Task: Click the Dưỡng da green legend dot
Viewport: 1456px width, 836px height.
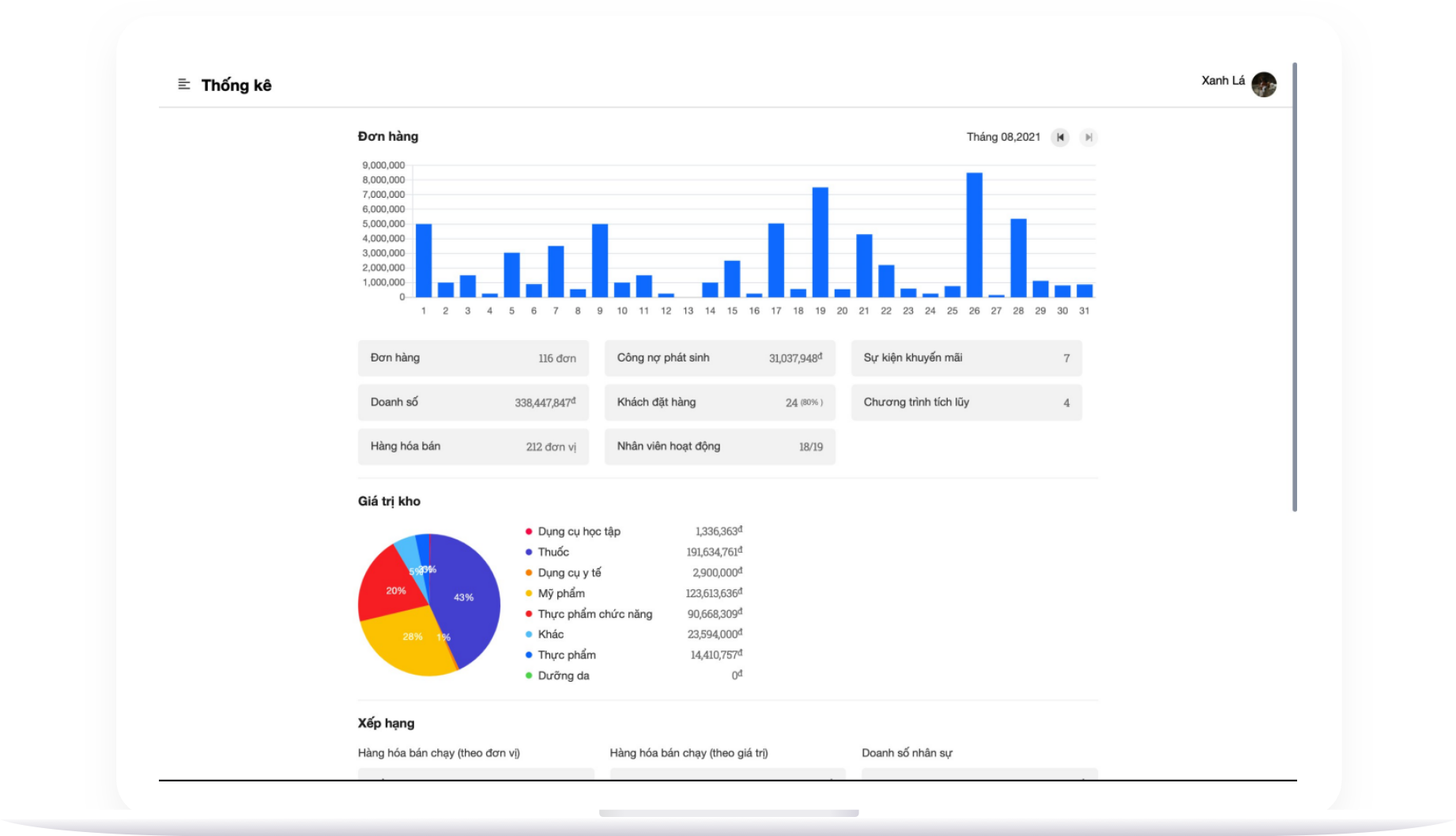Action: point(529,675)
